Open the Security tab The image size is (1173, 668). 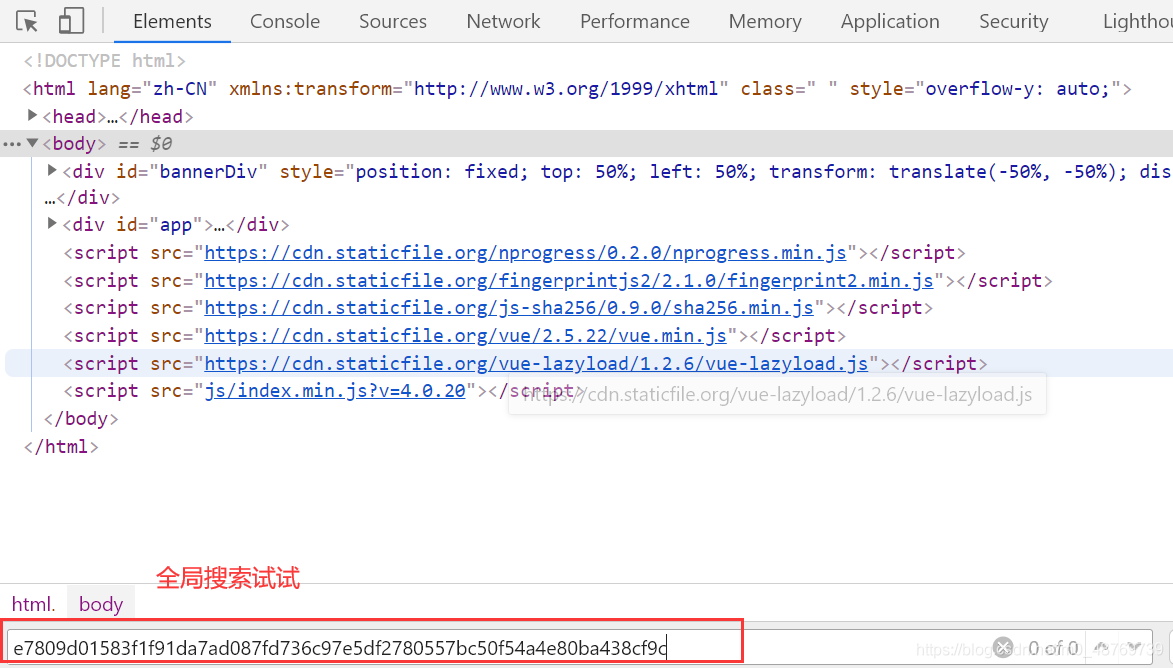coord(1014,22)
